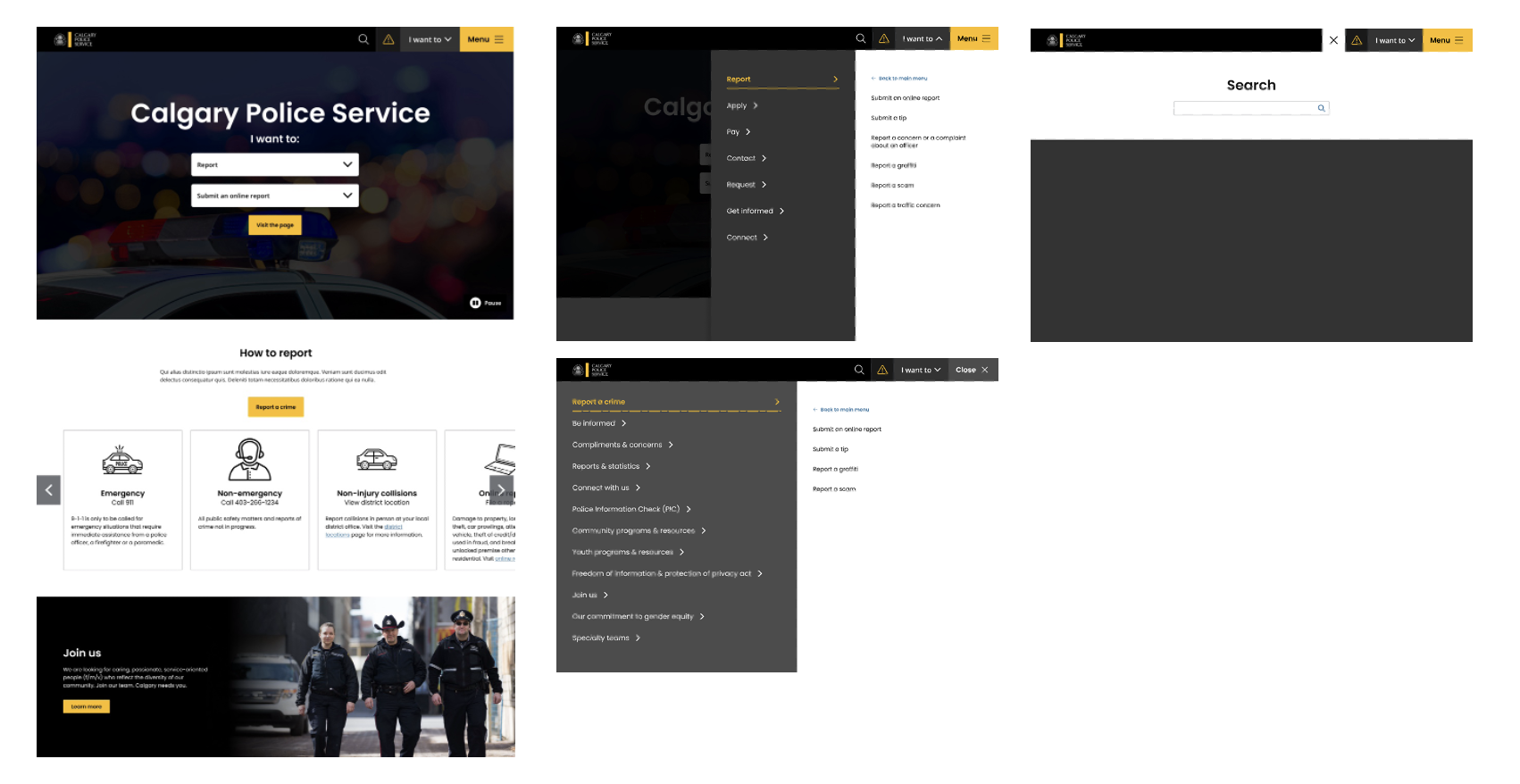Open 'Get informed' submenu item

[756, 211]
